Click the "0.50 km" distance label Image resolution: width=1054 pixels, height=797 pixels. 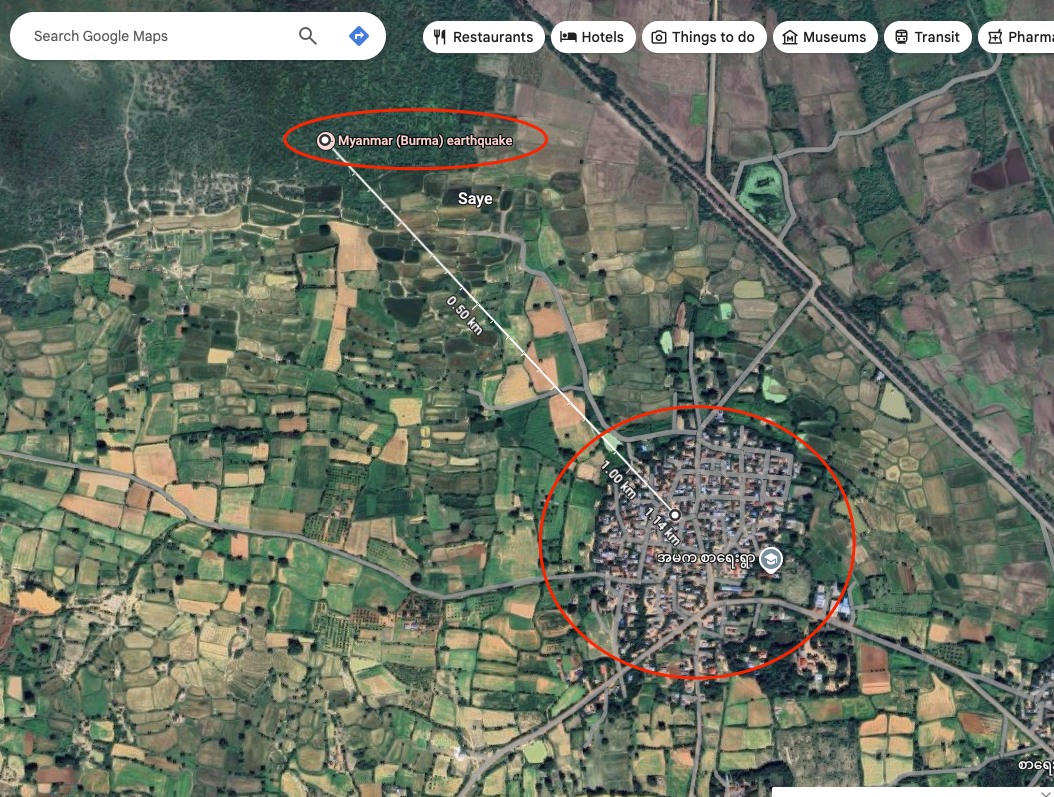click(464, 314)
